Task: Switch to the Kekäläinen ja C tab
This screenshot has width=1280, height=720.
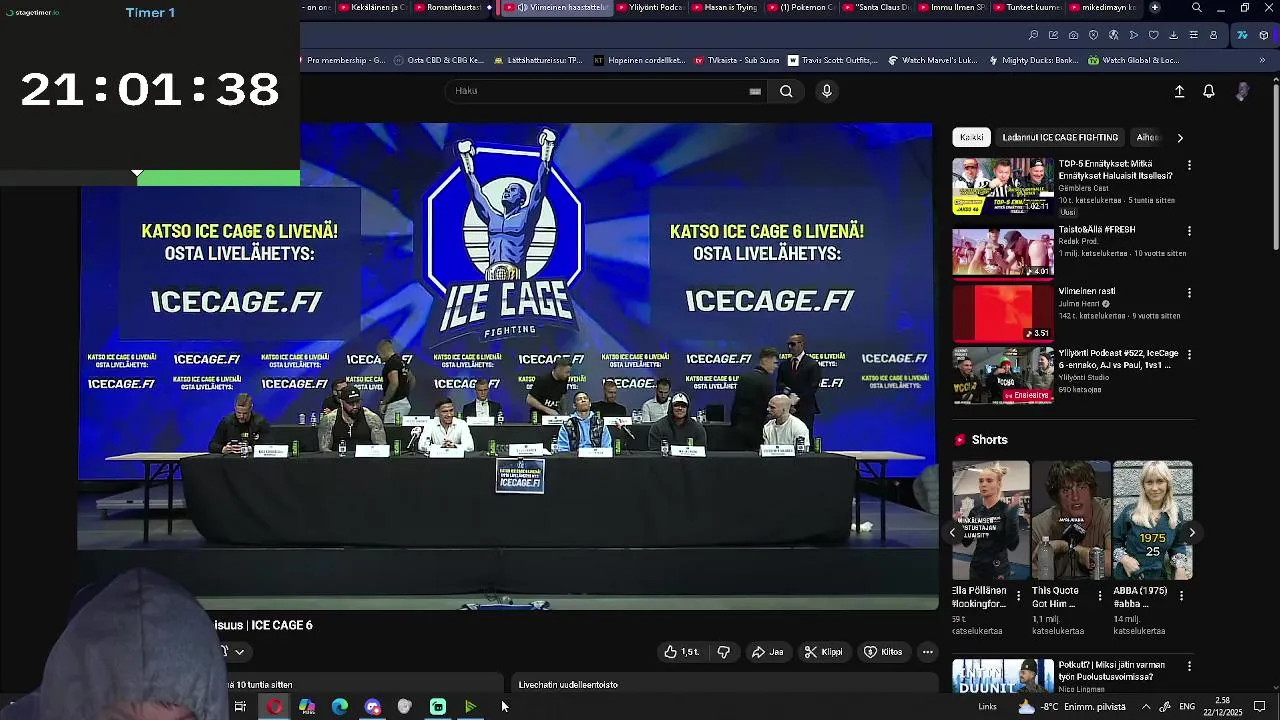Action: [x=373, y=7]
